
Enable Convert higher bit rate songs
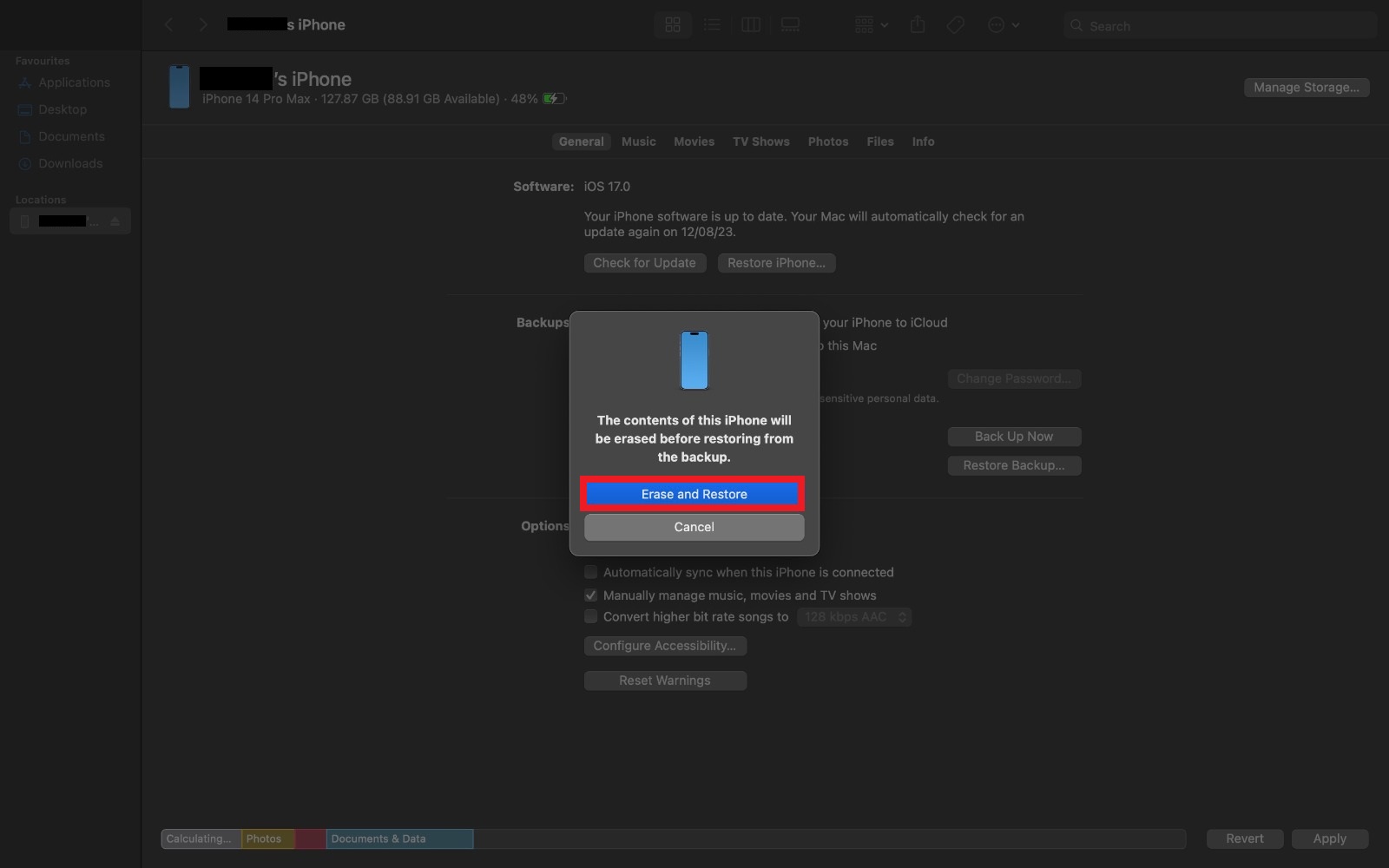point(591,616)
